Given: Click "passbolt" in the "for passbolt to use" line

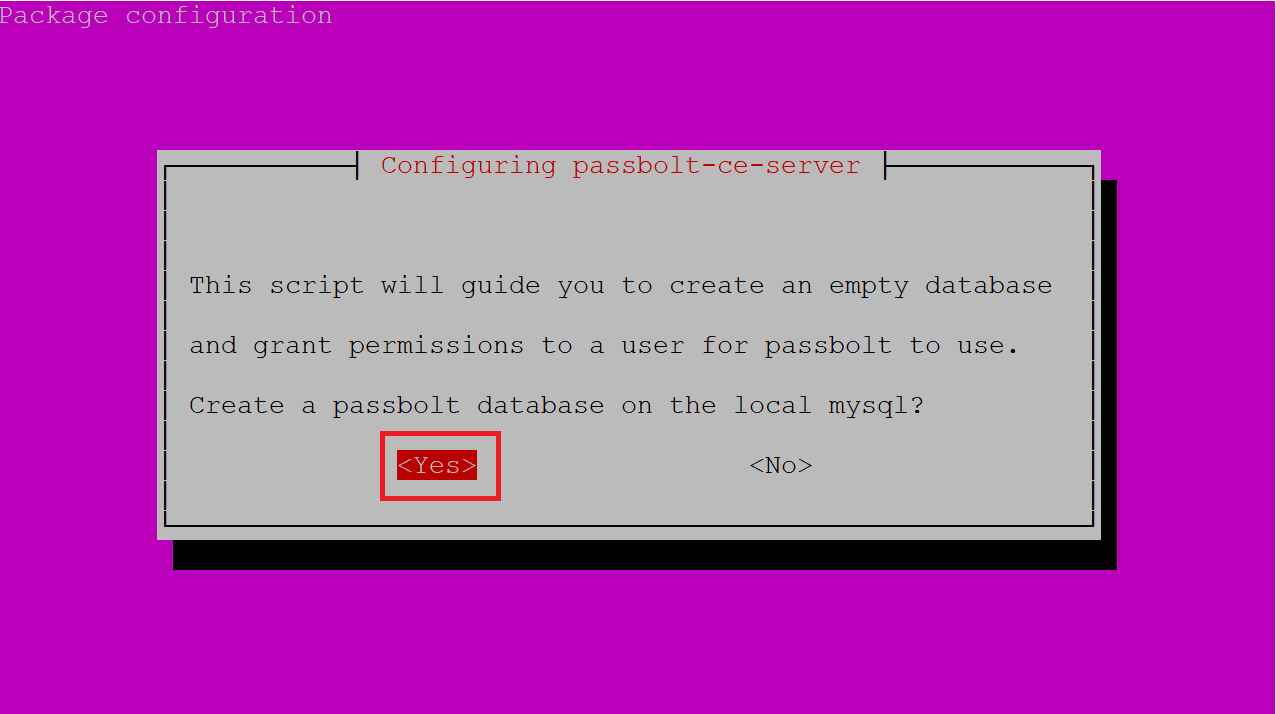Looking at the screenshot, I should [x=828, y=346].
